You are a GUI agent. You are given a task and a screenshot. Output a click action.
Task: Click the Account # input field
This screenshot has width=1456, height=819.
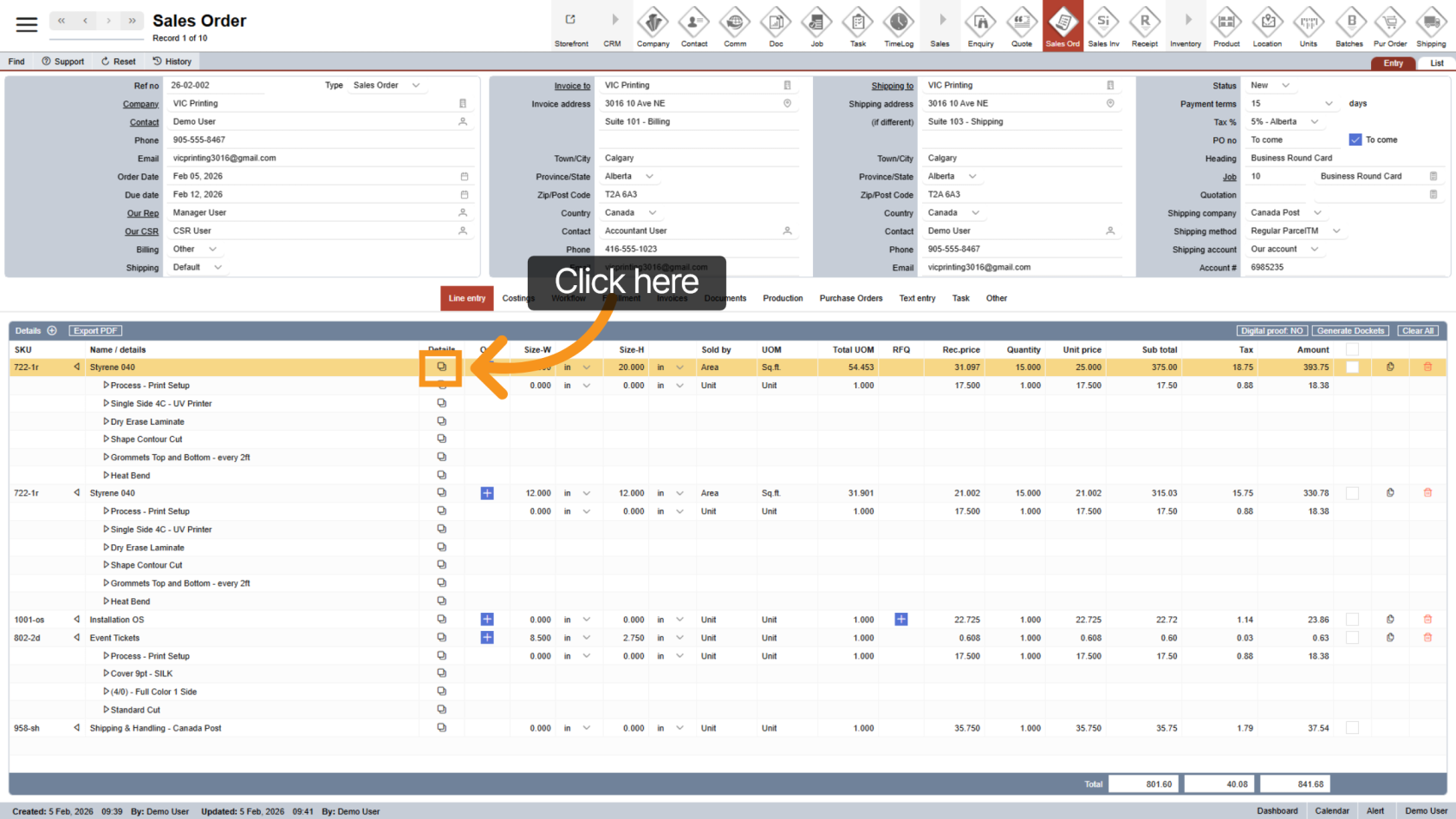(x=1343, y=268)
